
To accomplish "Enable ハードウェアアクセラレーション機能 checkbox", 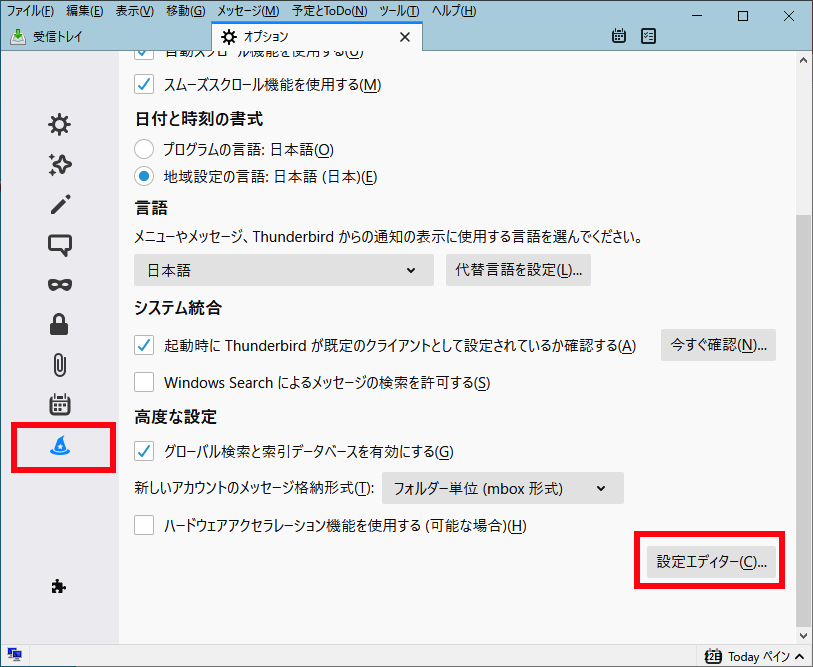I will coord(144,525).
